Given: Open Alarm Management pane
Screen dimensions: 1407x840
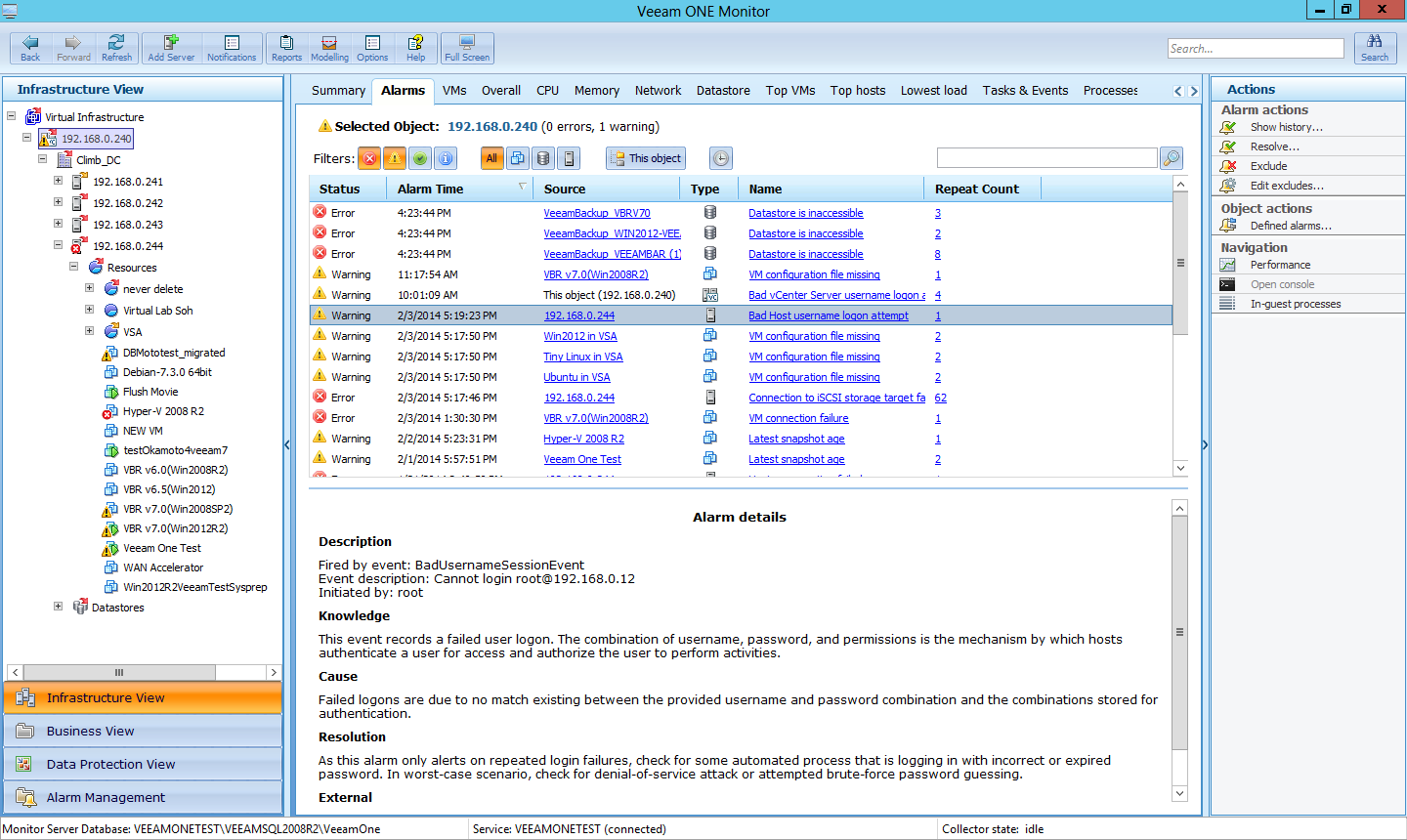Looking at the screenshot, I should pyautogui.click(x=143, y=798).
